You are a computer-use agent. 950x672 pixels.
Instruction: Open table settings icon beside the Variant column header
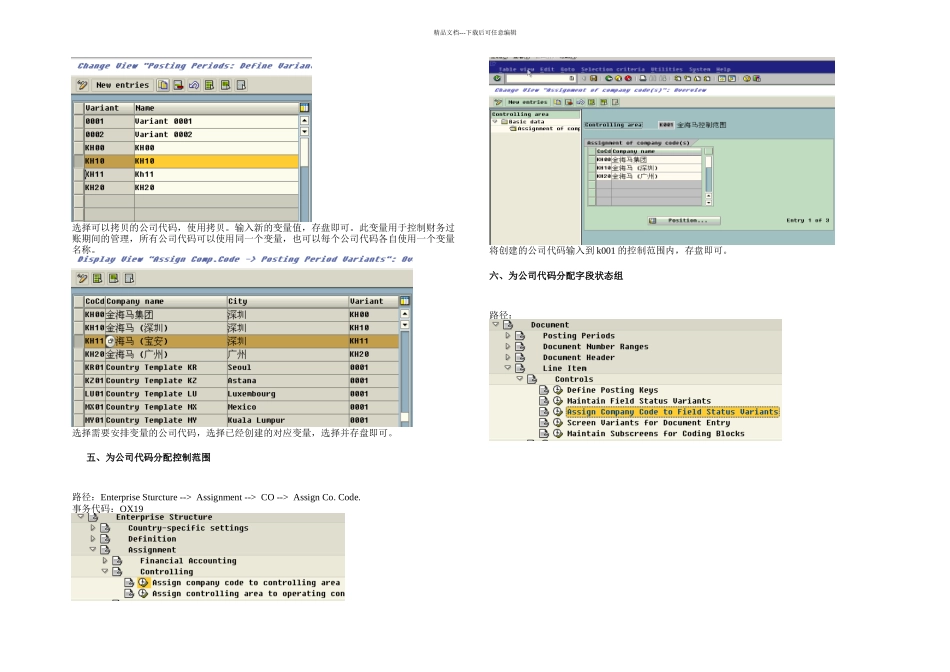(404, 301)
